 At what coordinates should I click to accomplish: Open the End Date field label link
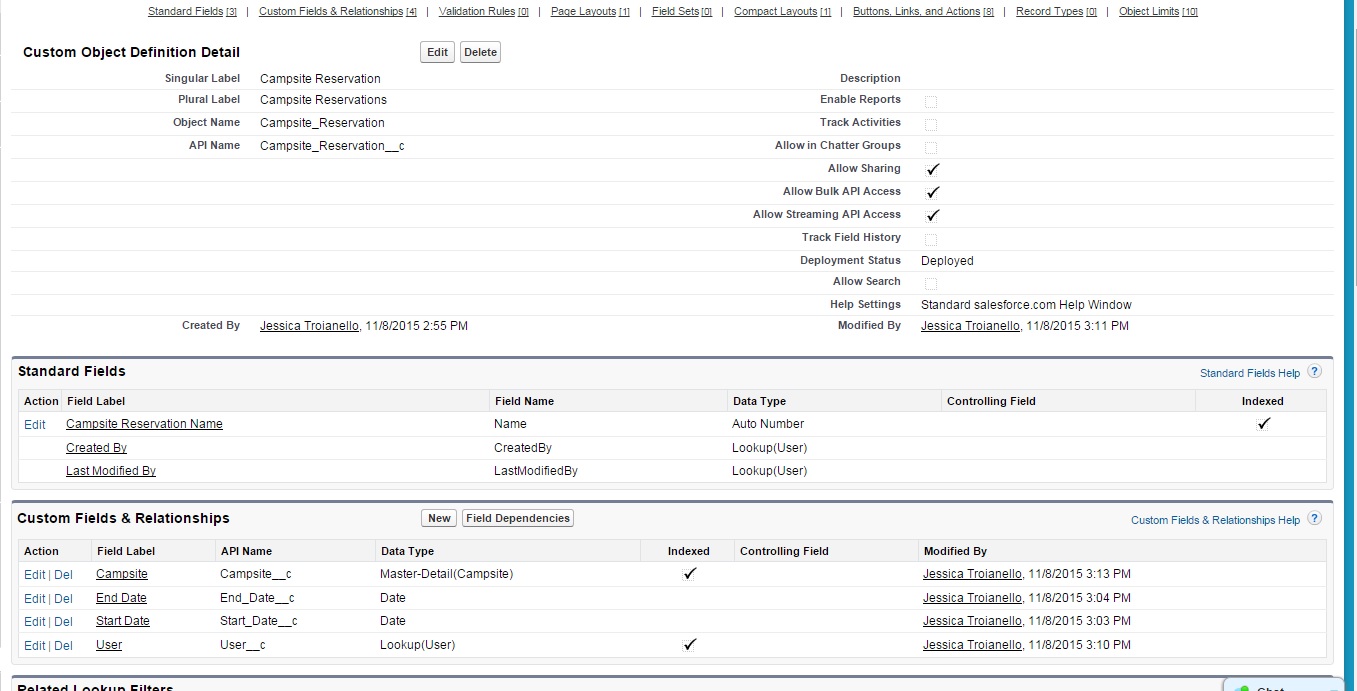tap(121, 598)
